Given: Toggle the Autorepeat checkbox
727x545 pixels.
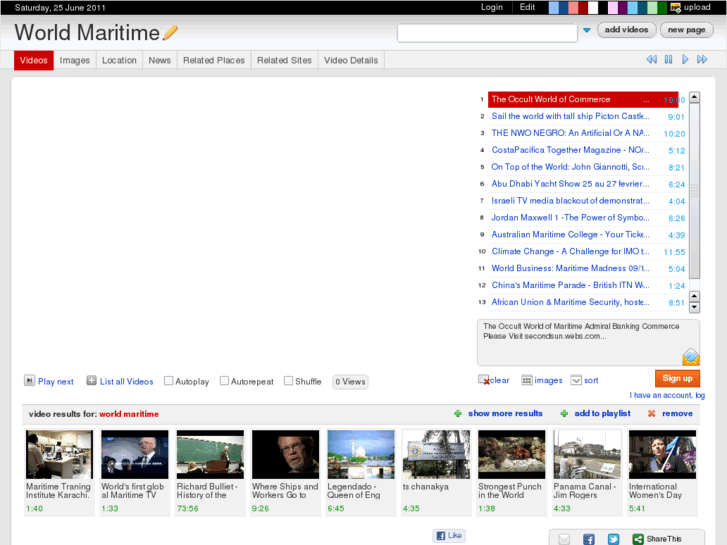Looking at the screenshot, I should pos(224,381).
